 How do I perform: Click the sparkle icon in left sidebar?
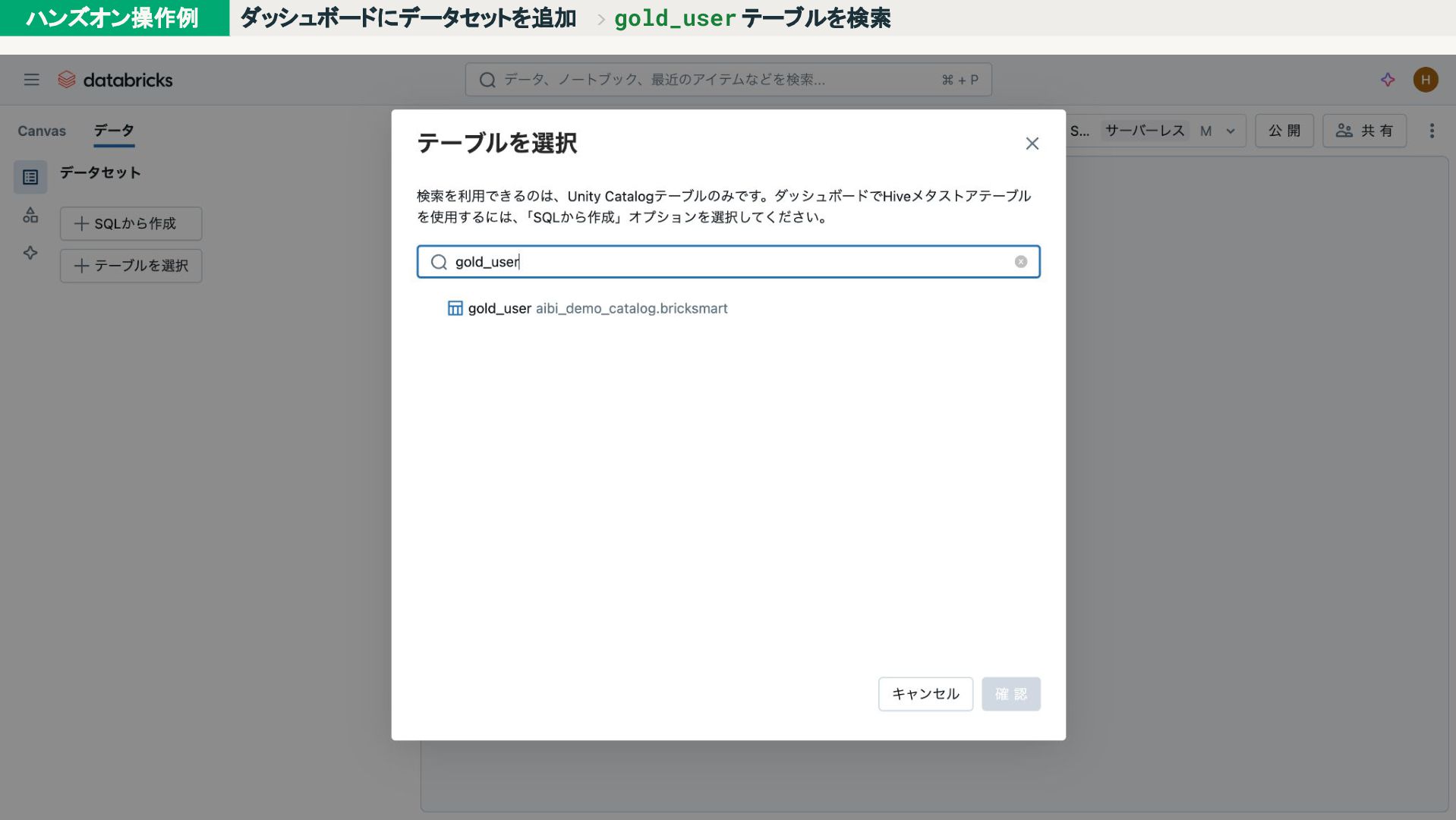(x=30, y=253)
